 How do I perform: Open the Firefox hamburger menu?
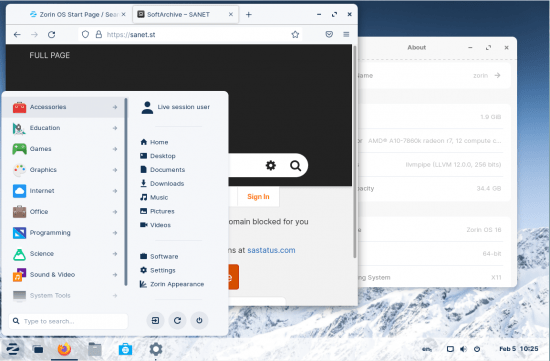pos(346,34)
